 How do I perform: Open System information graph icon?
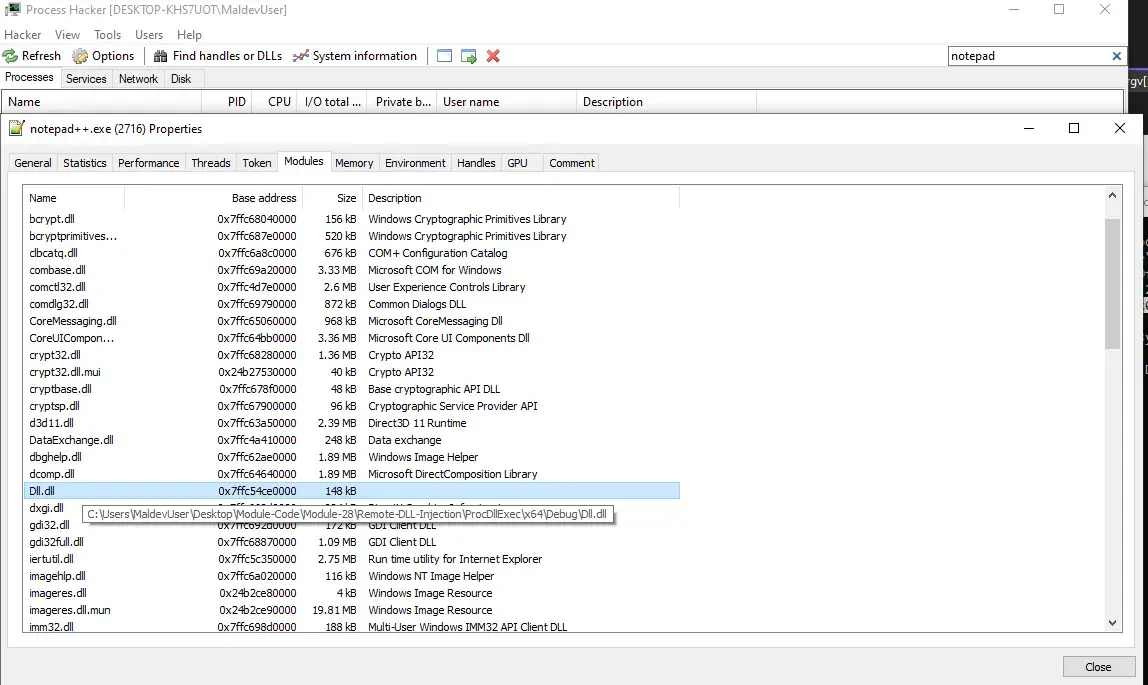pos(300,56)
